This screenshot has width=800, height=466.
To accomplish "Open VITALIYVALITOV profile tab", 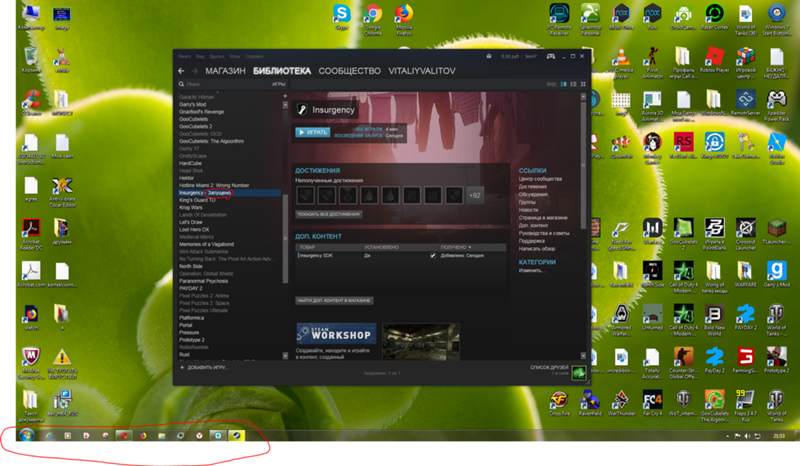I will [422, 71].
